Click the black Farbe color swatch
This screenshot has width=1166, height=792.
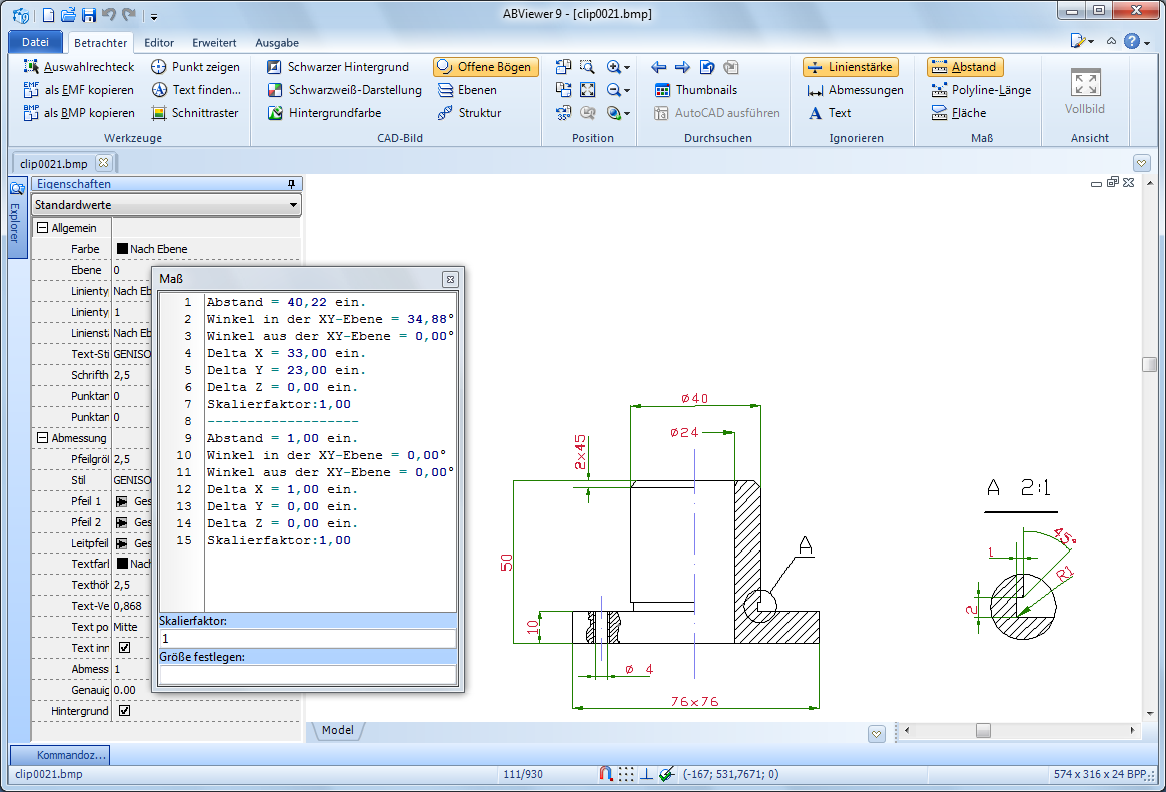pos(122,249)
